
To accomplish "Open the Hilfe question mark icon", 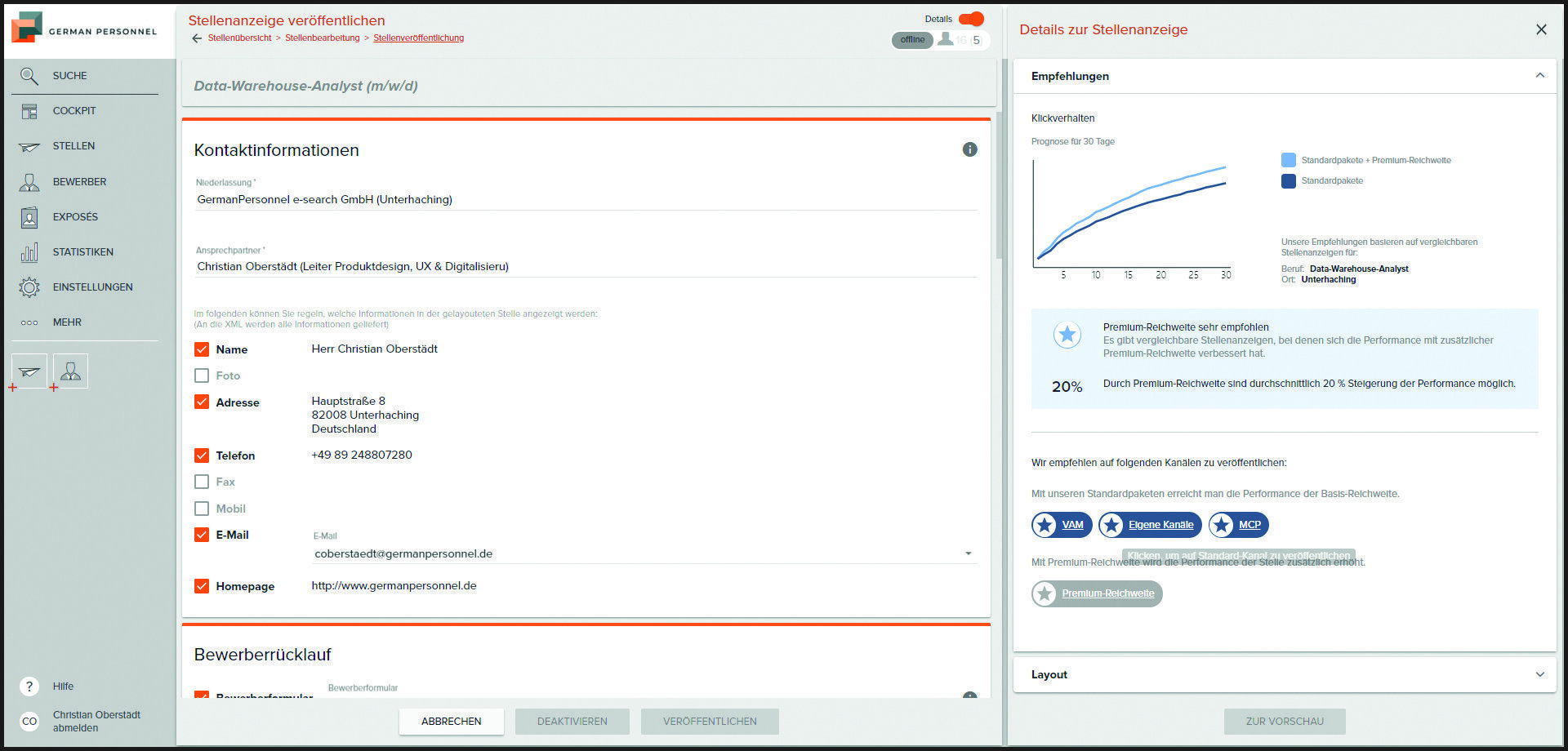I will [x=29, y=687].
